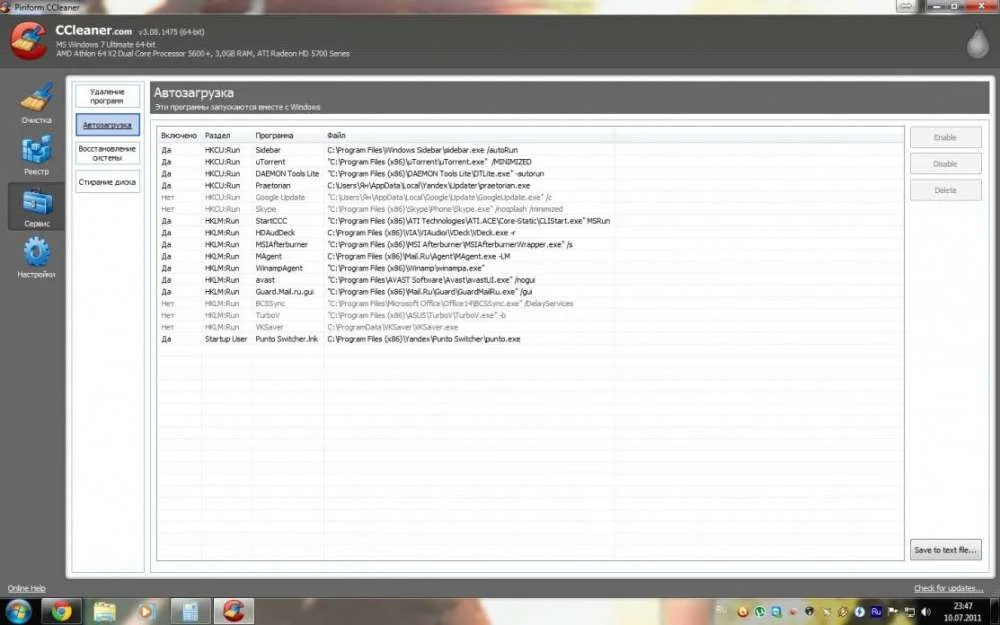Click the Delete button
This screenshot has height=625, width=1000.
945,190
